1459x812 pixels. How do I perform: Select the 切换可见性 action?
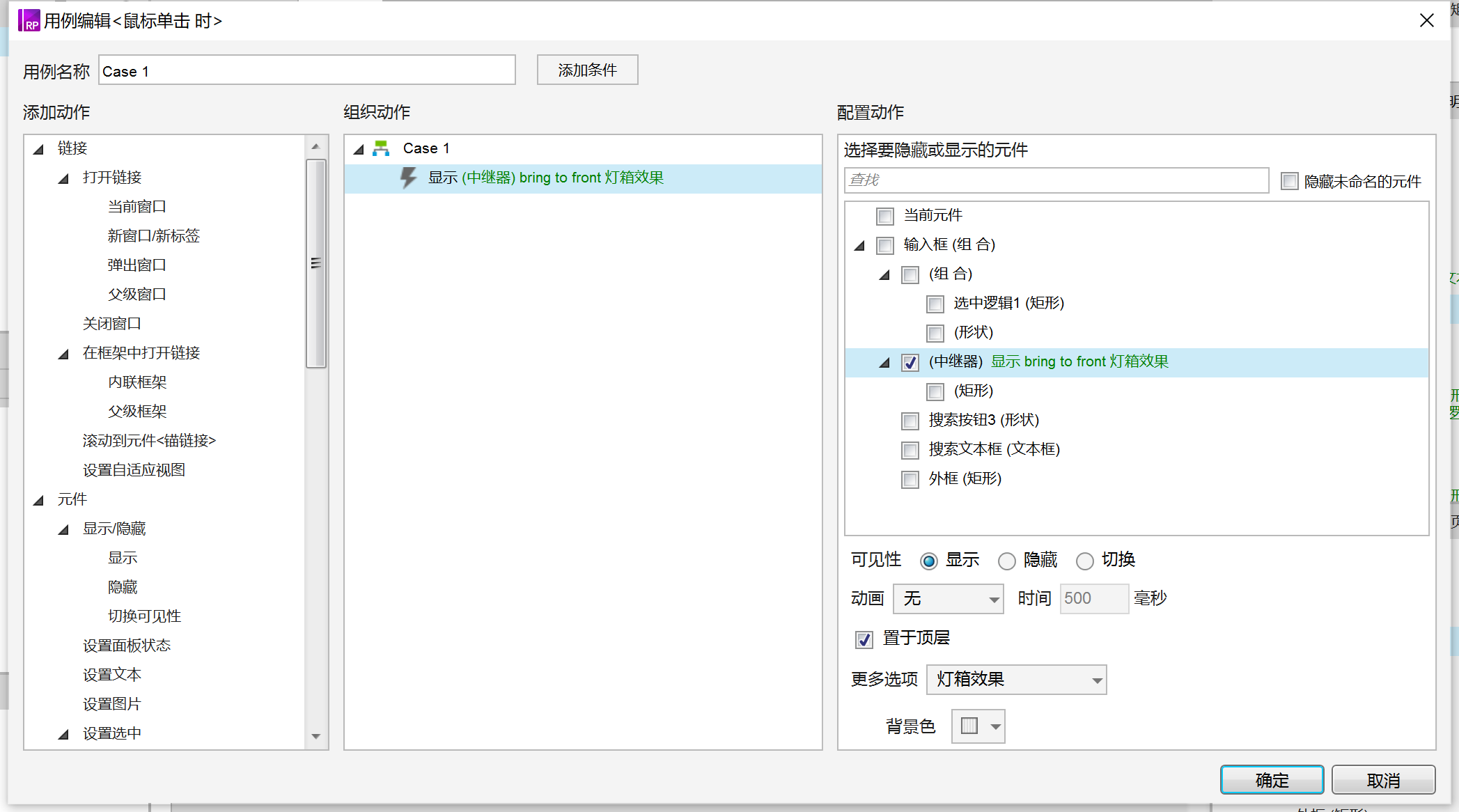point(144,616)
